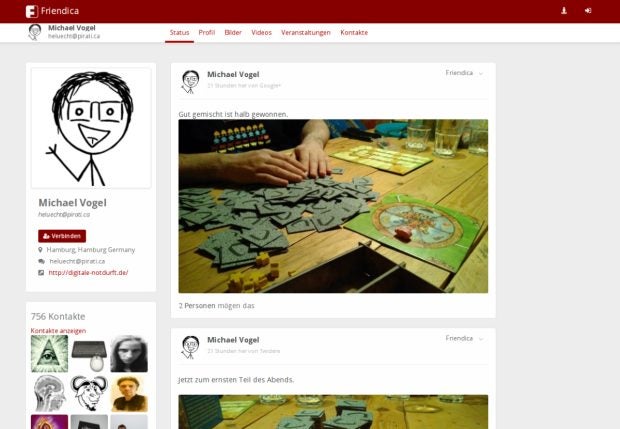Open the Bilder tab
This screenshot has width=620, height=429.
(233, 33)
